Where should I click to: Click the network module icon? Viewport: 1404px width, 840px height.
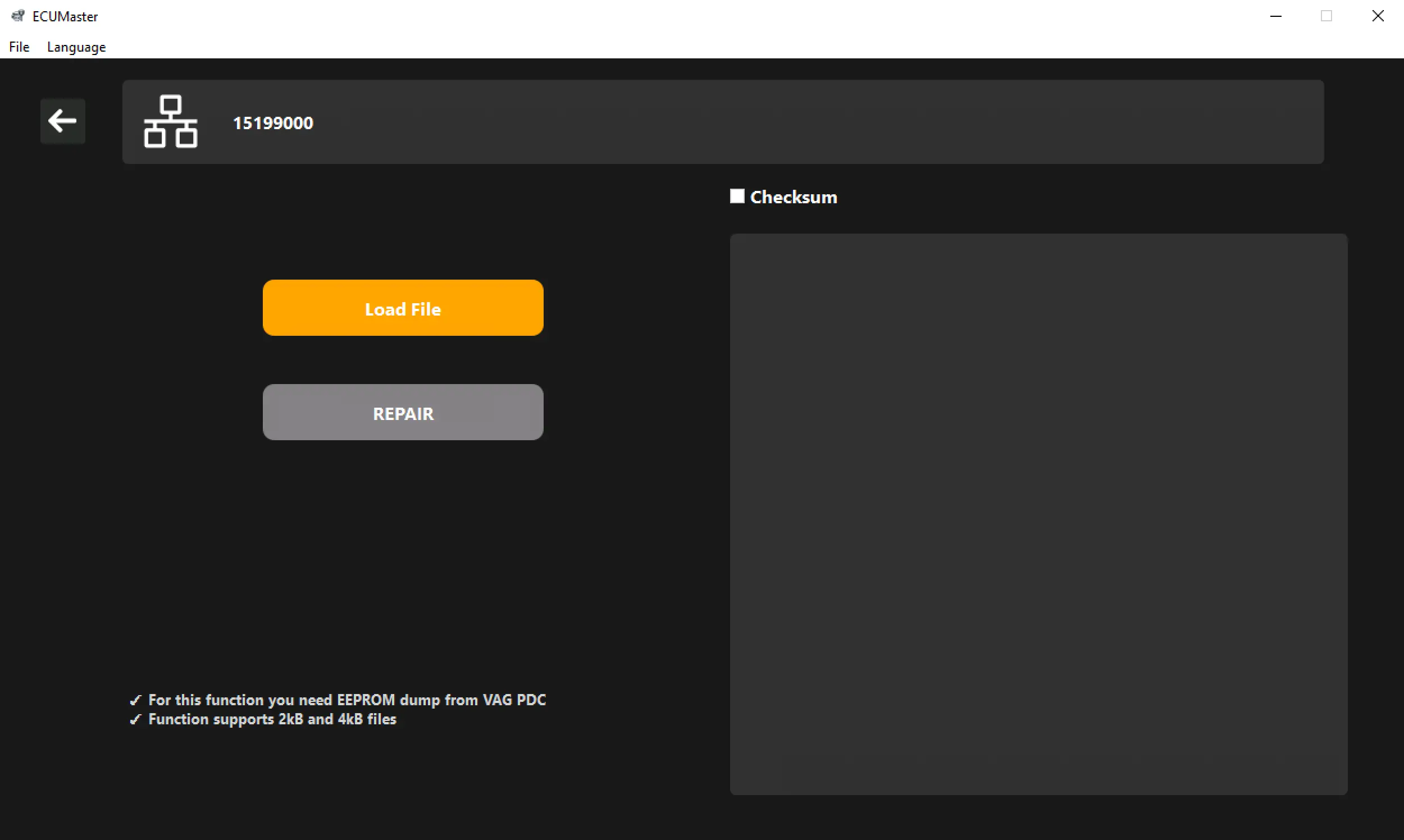170,122
